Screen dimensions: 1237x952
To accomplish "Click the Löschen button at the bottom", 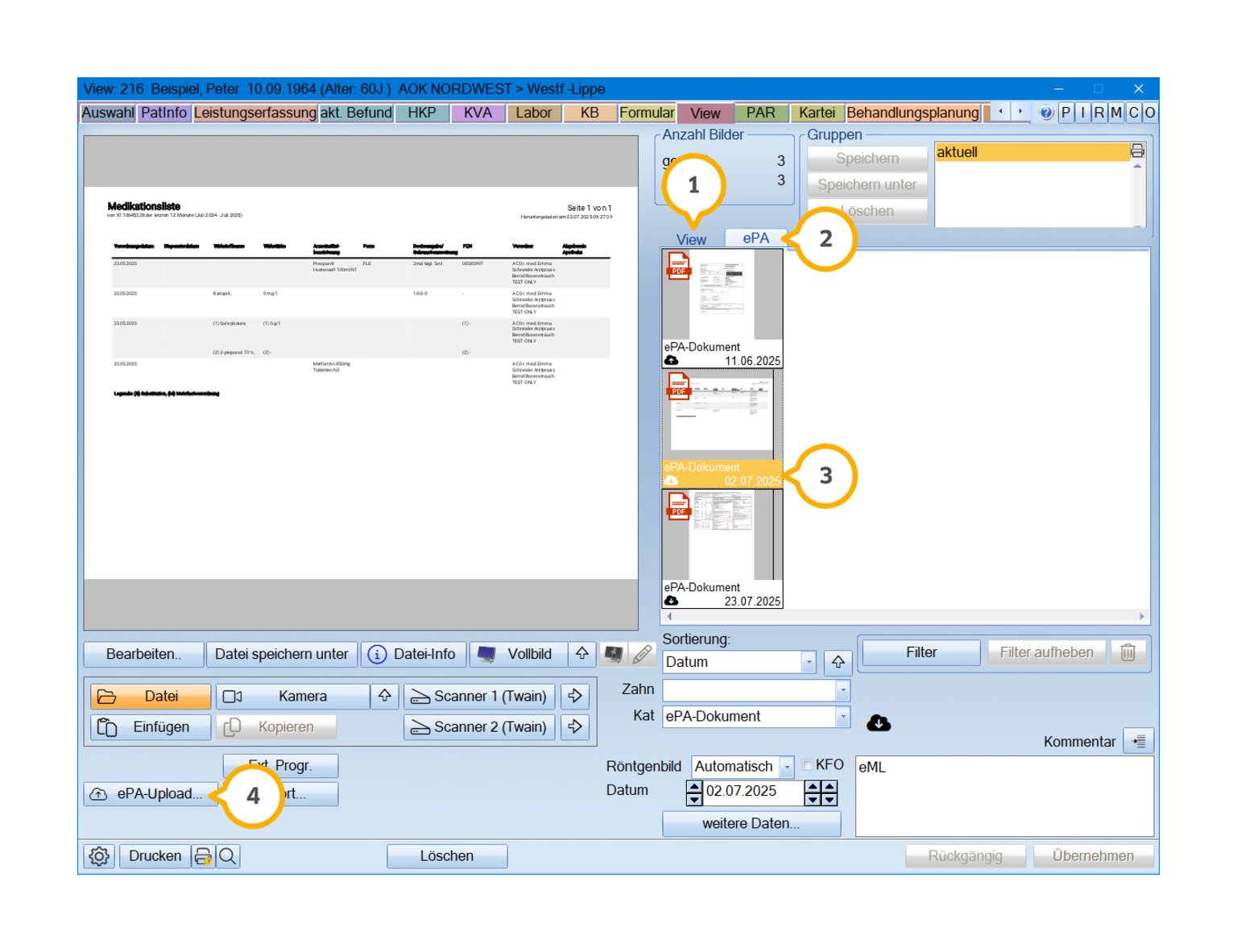I will 447,855.
